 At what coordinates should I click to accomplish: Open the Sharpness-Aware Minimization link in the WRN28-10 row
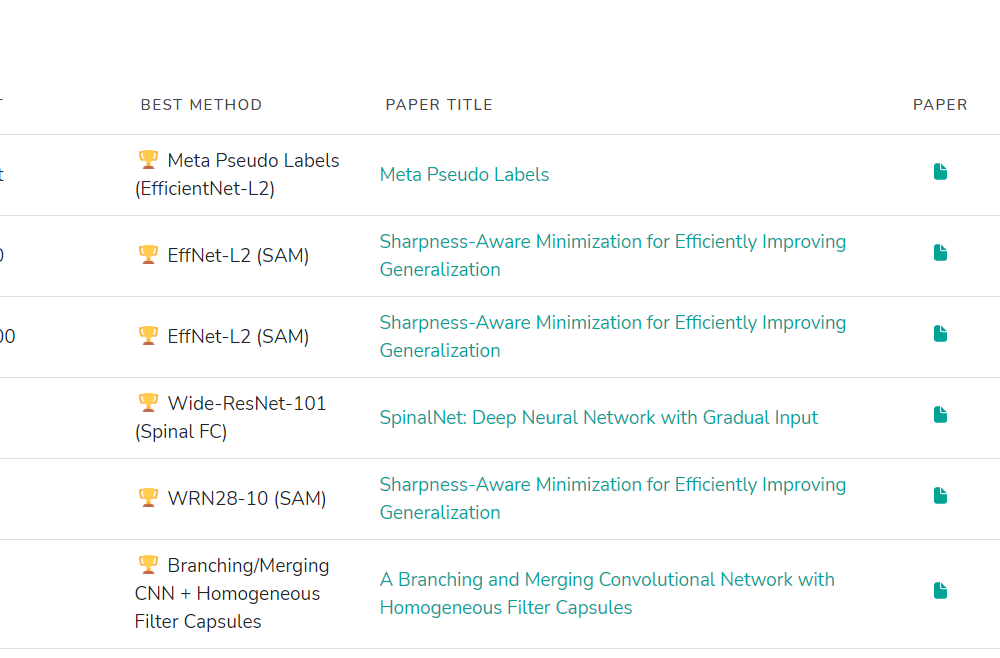pyautogui.click(x=612, y=485)
